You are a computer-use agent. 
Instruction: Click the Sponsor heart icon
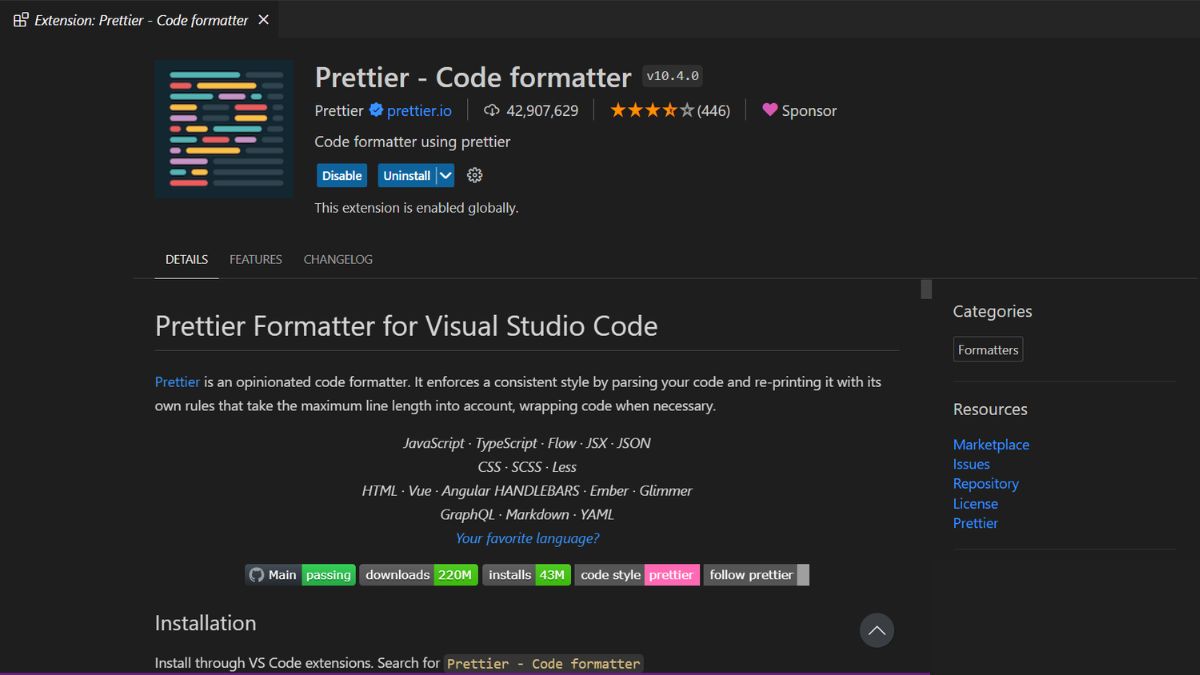769,110
